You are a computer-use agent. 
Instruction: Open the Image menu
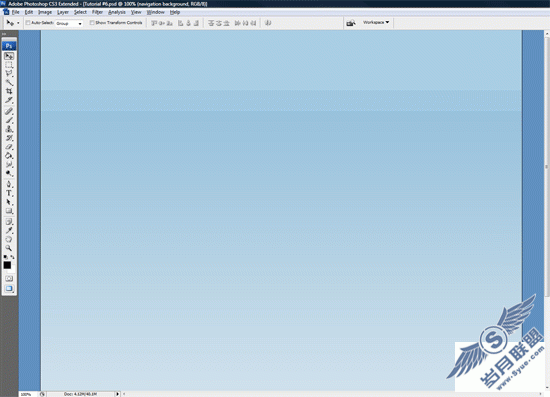(45, 12)
